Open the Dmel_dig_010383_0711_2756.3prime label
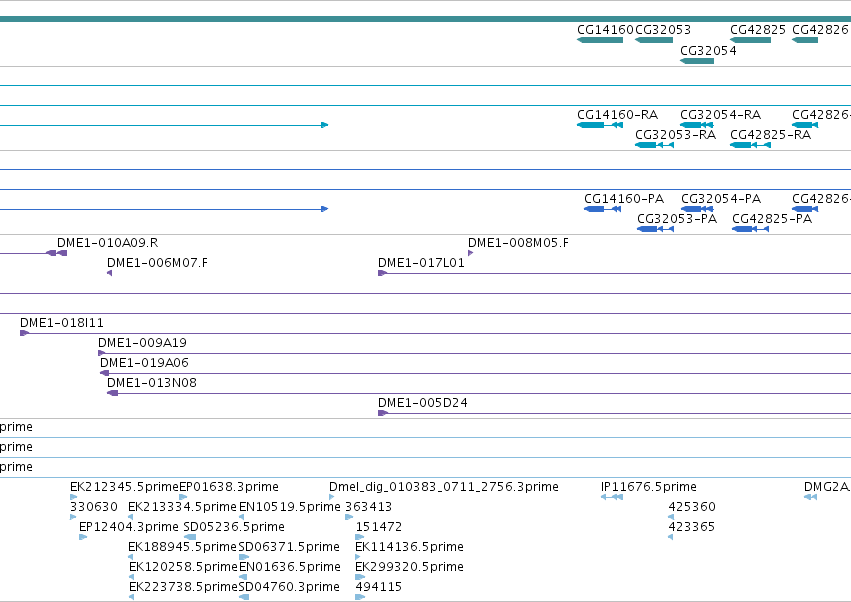This screenshot has height=602, width=851. (x=444, y=487)
